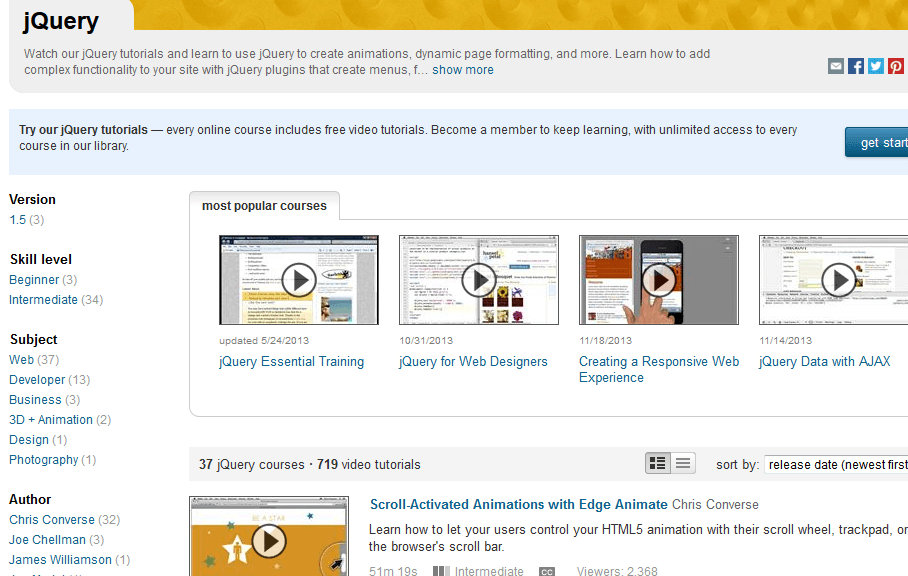Filter by version 1.5
Image resolution: width=908 pixels, height=576 pixels.
pos(17,220)
